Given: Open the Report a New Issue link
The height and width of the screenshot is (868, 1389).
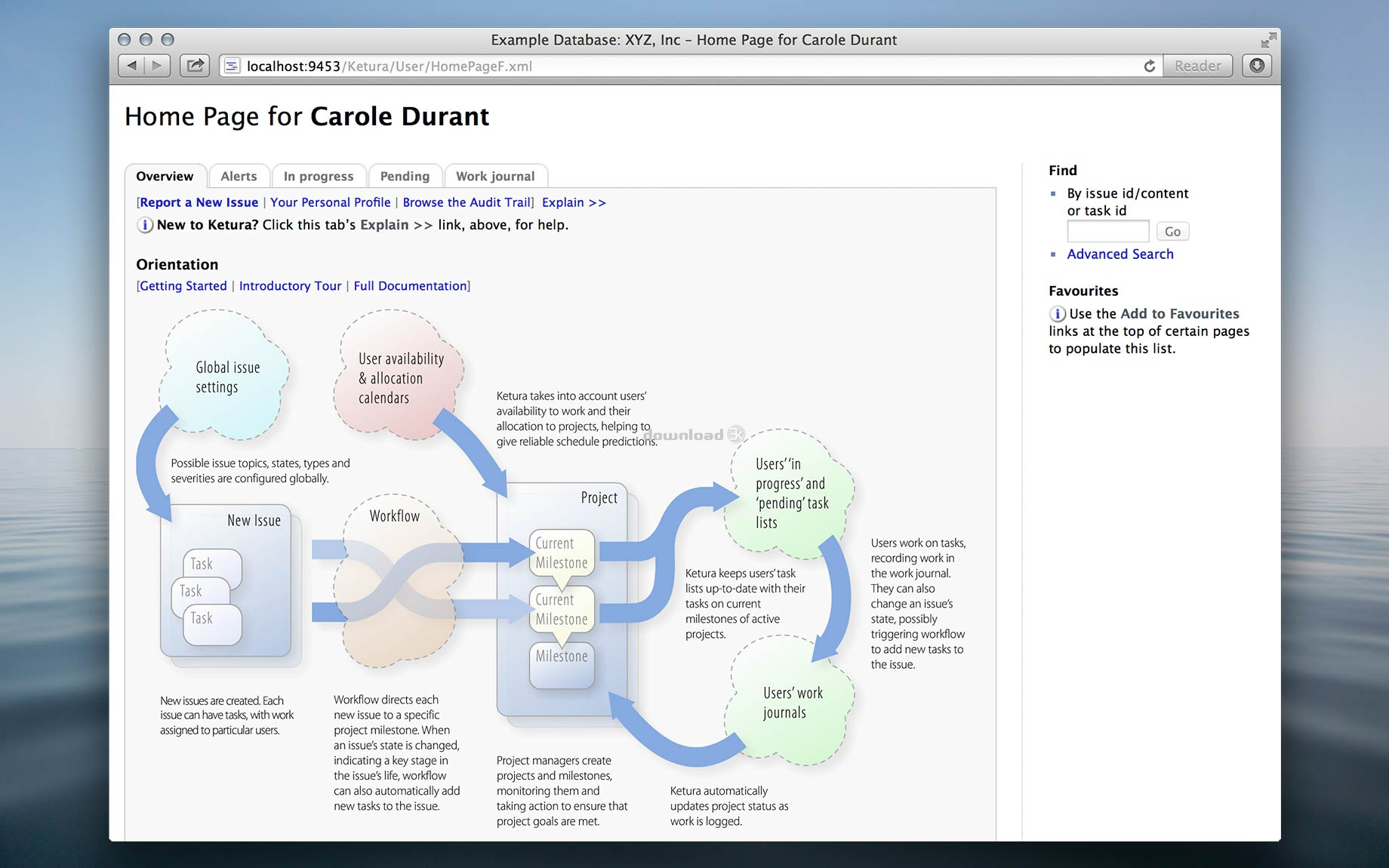Looking at the screenshot, I should tap(199, 202).
